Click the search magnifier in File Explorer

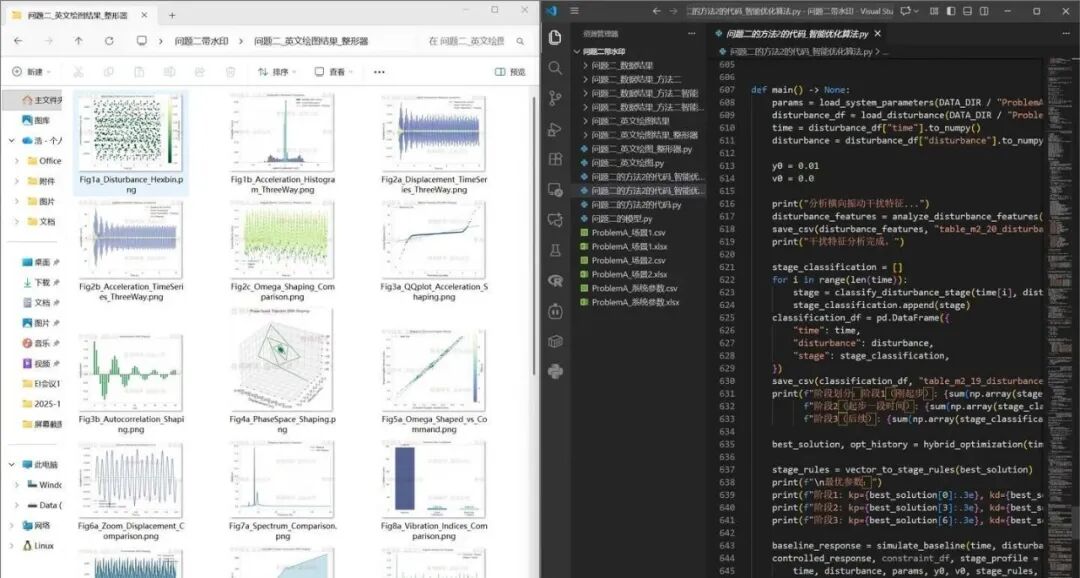(521, 41)
